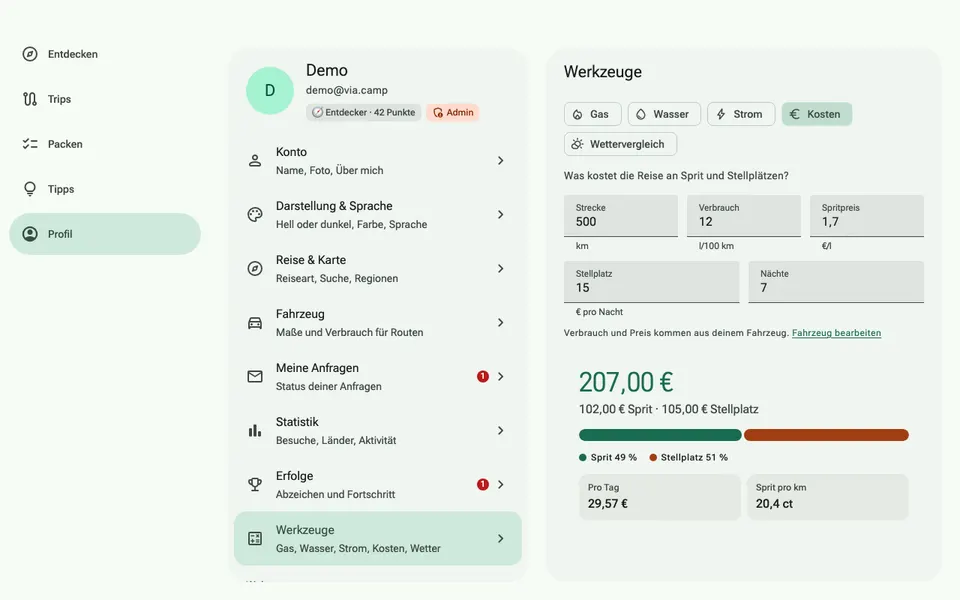Click the Fahrzeug car icon
Image resolution: width=960 pixels, height=600 pixels.
[255, 323]
